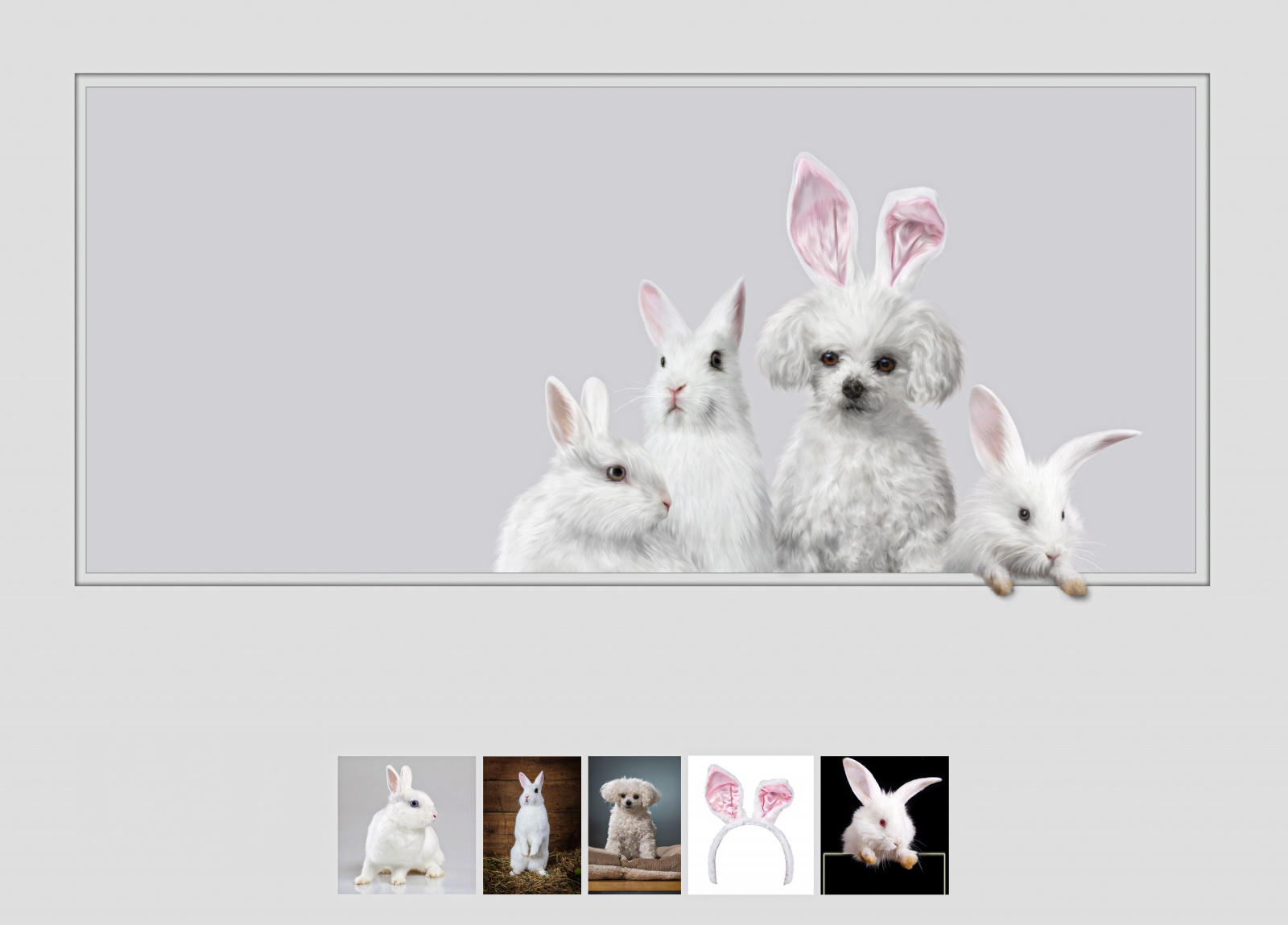The width and height of the screenshot is (1288, 925).
Task: Click the rightmost rabbit's drooping horizontal ear
Action: pyautogui.click(x=1095, y=447)
